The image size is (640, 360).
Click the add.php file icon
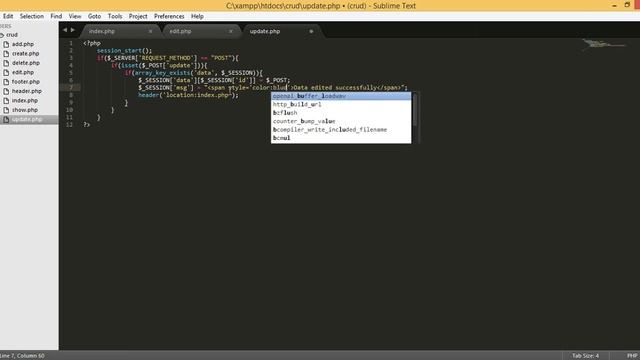tap(6, 44)
